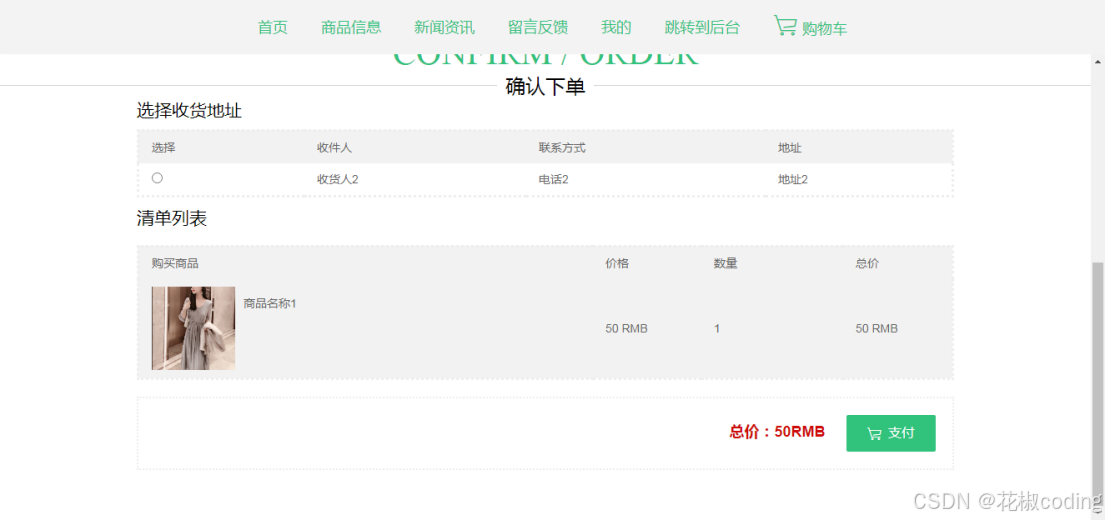Click the quantity value 1

point(717,329)
